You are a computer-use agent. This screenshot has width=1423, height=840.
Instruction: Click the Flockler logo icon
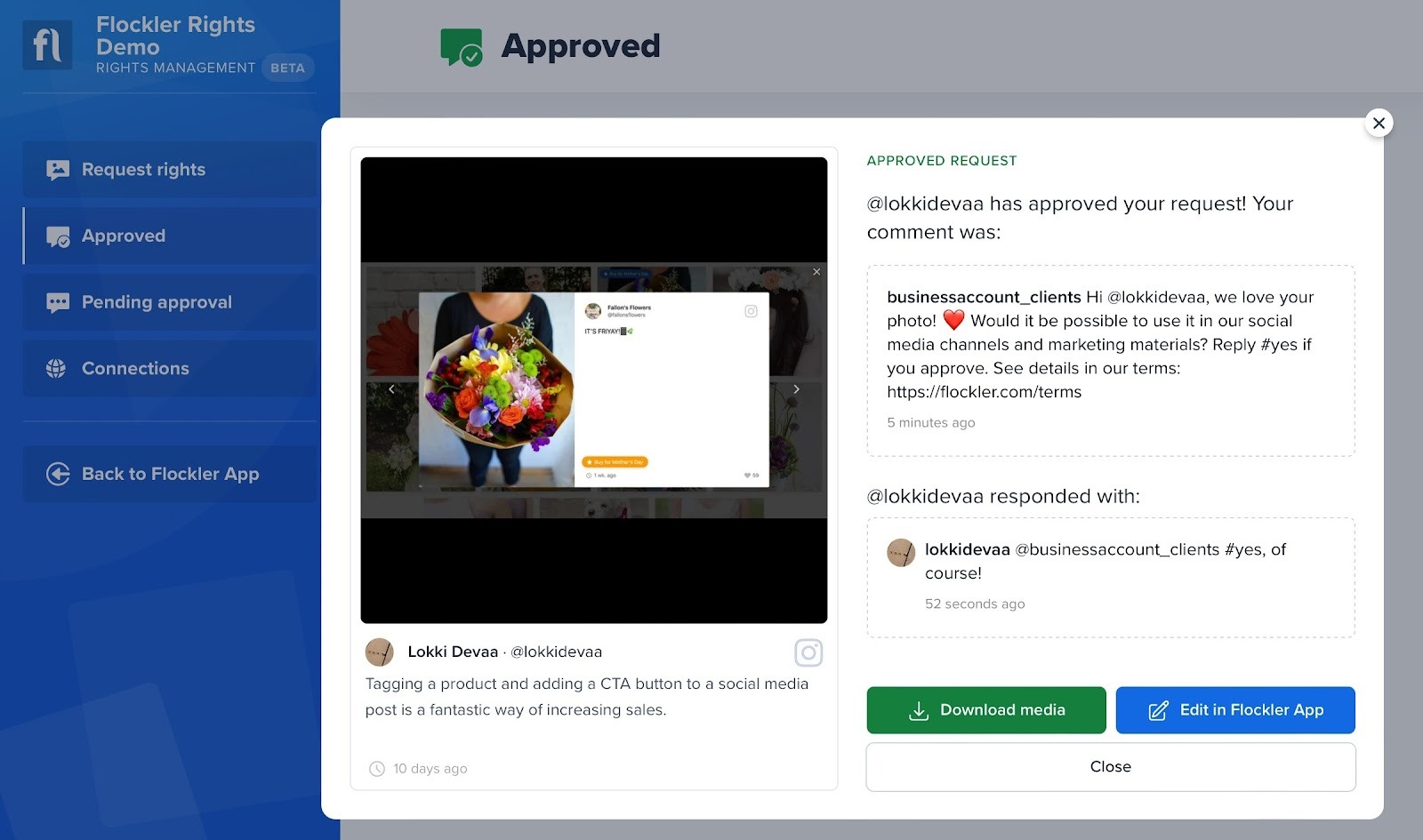[x=47, y=44]
